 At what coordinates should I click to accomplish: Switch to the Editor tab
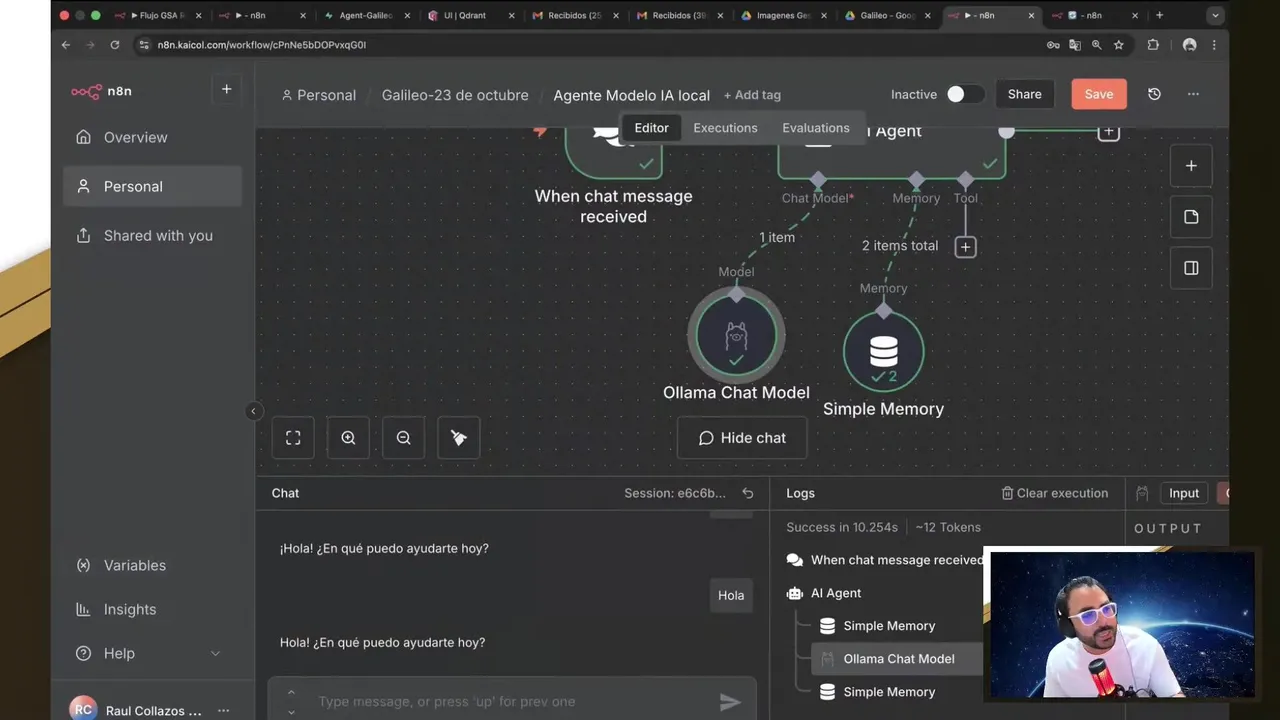pos(651,128)
